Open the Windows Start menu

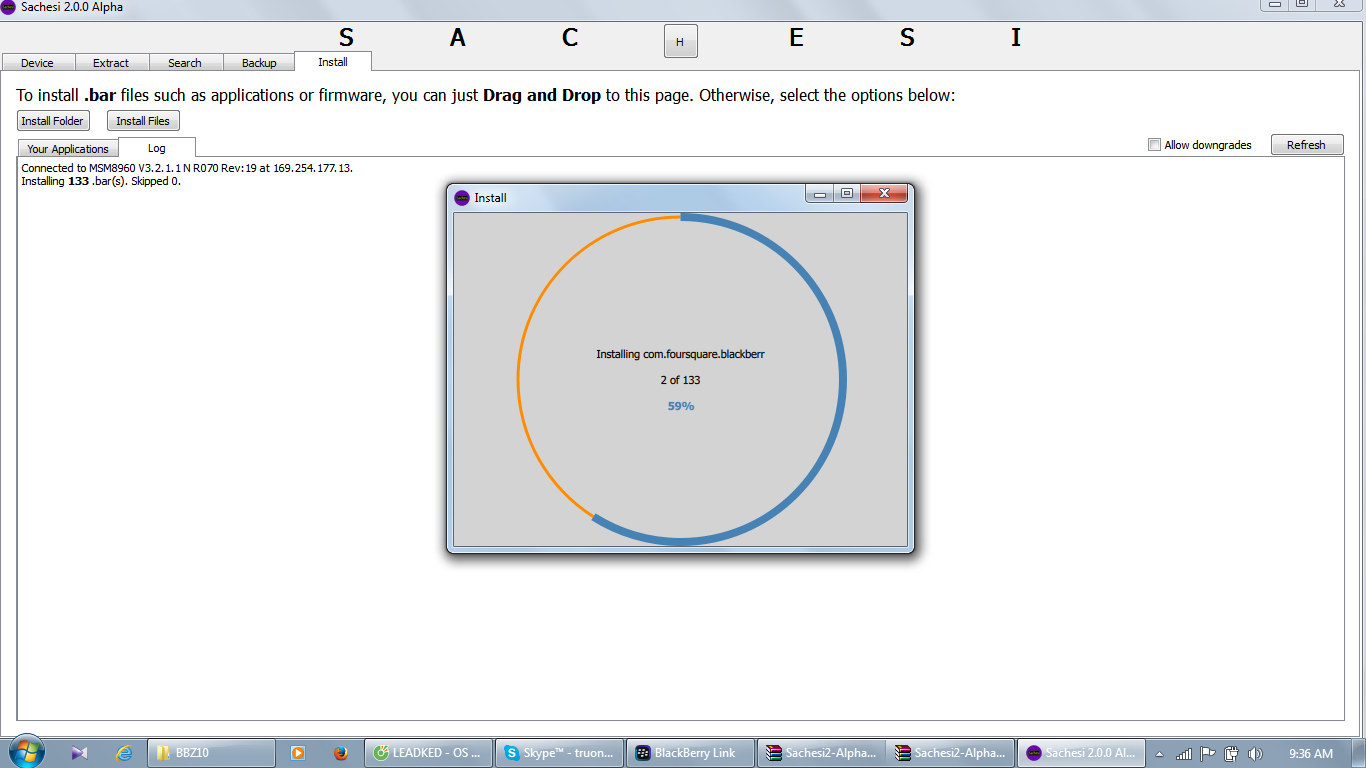pyautogui.click(x=26, y=752)
